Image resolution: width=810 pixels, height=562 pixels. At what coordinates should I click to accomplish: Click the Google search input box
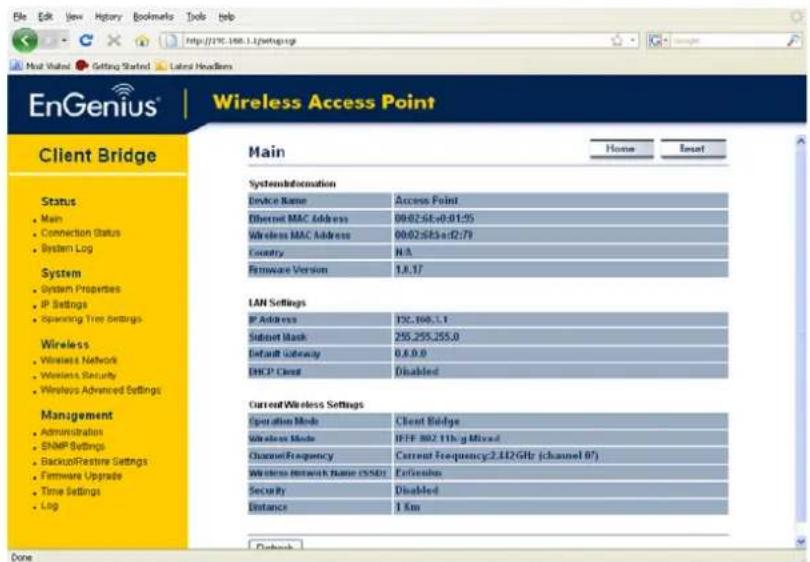click(x=728, y=40)
